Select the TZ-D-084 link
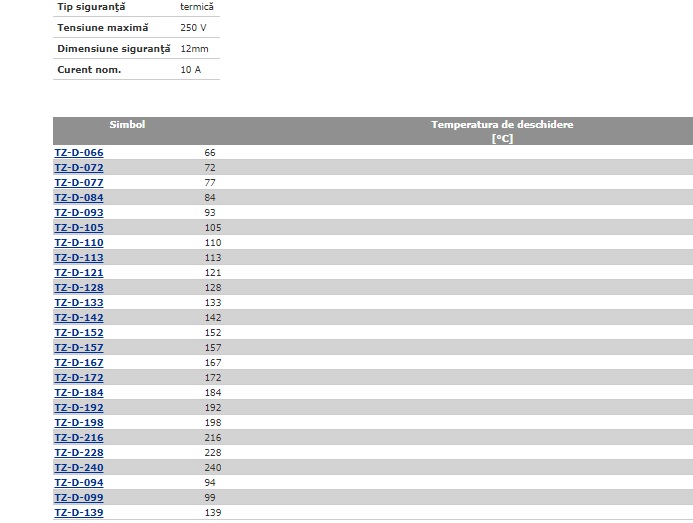693x523 pixels. [79, 198]
